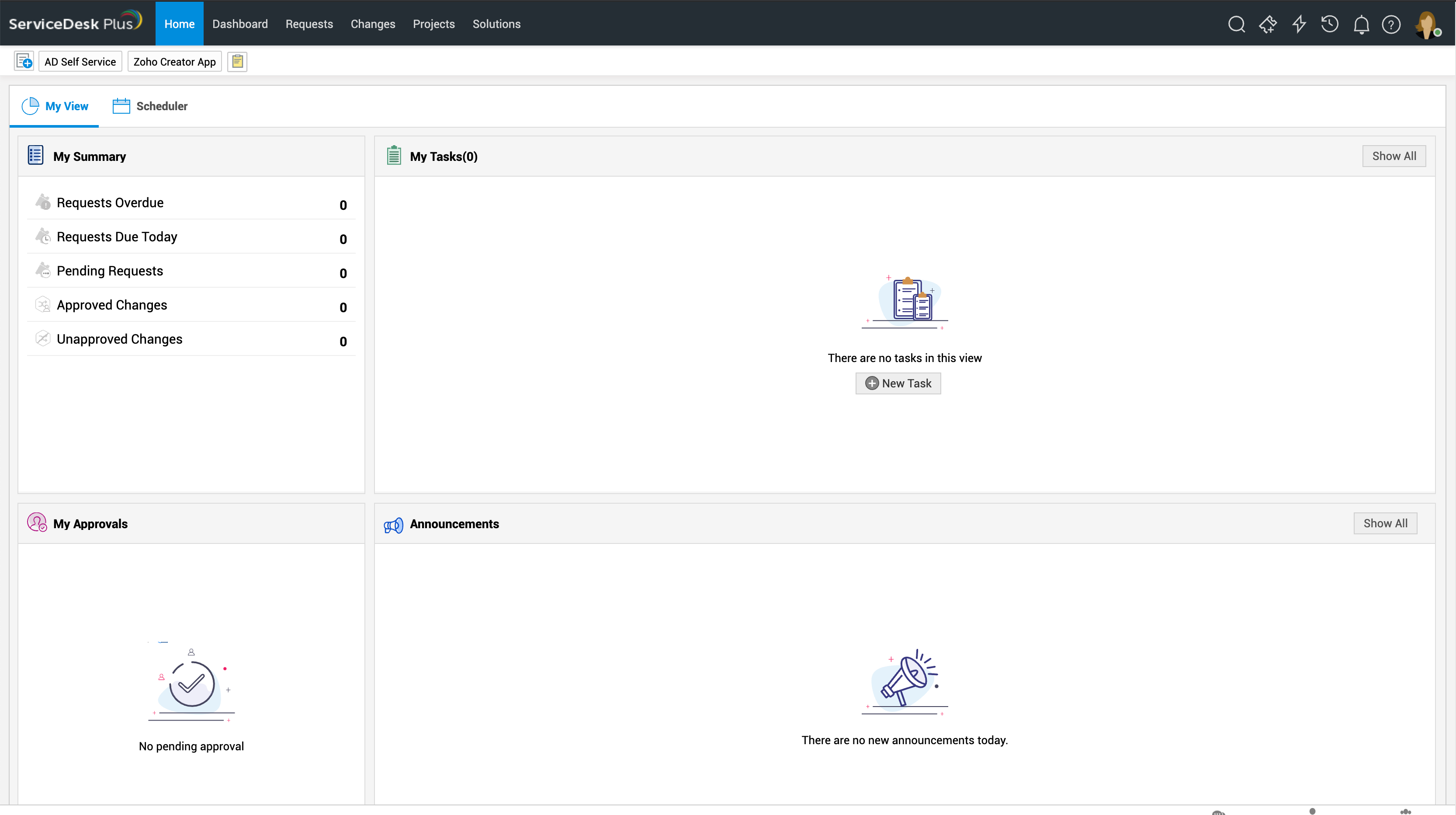Viewport: 1456px width, 815px height.
Task: Open Requests Overdue summary row
Action: click(x=110, y=202)
